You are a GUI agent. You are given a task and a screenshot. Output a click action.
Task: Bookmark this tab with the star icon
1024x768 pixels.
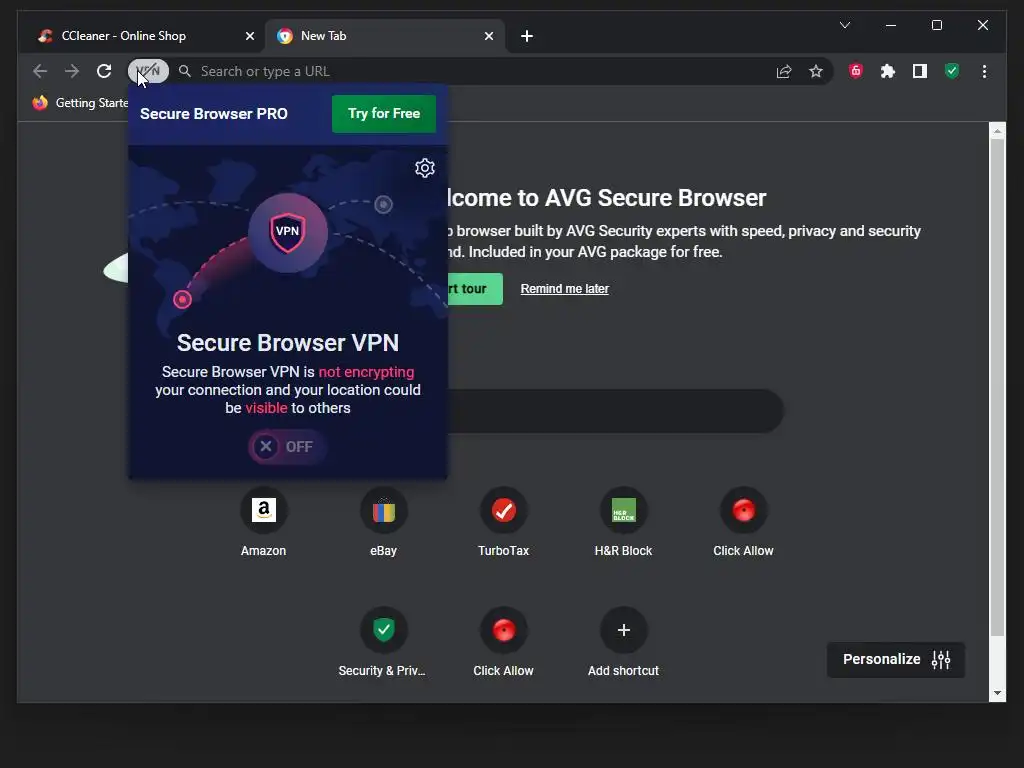(x=816, y=71)
